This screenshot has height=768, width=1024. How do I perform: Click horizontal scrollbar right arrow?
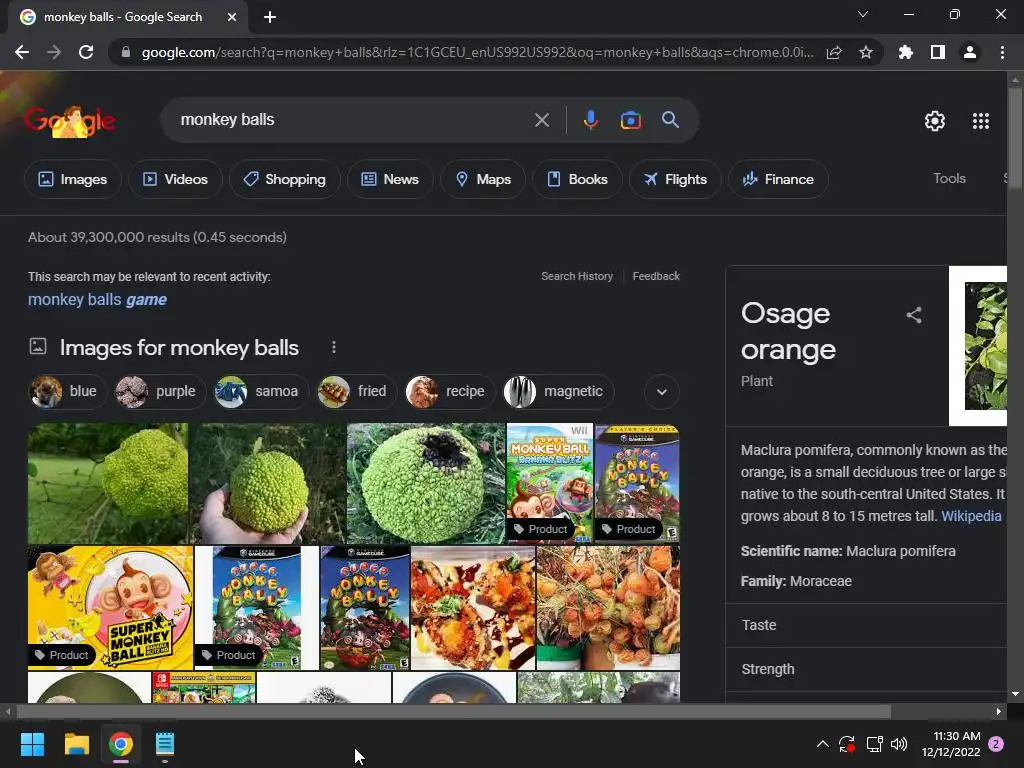999,711
